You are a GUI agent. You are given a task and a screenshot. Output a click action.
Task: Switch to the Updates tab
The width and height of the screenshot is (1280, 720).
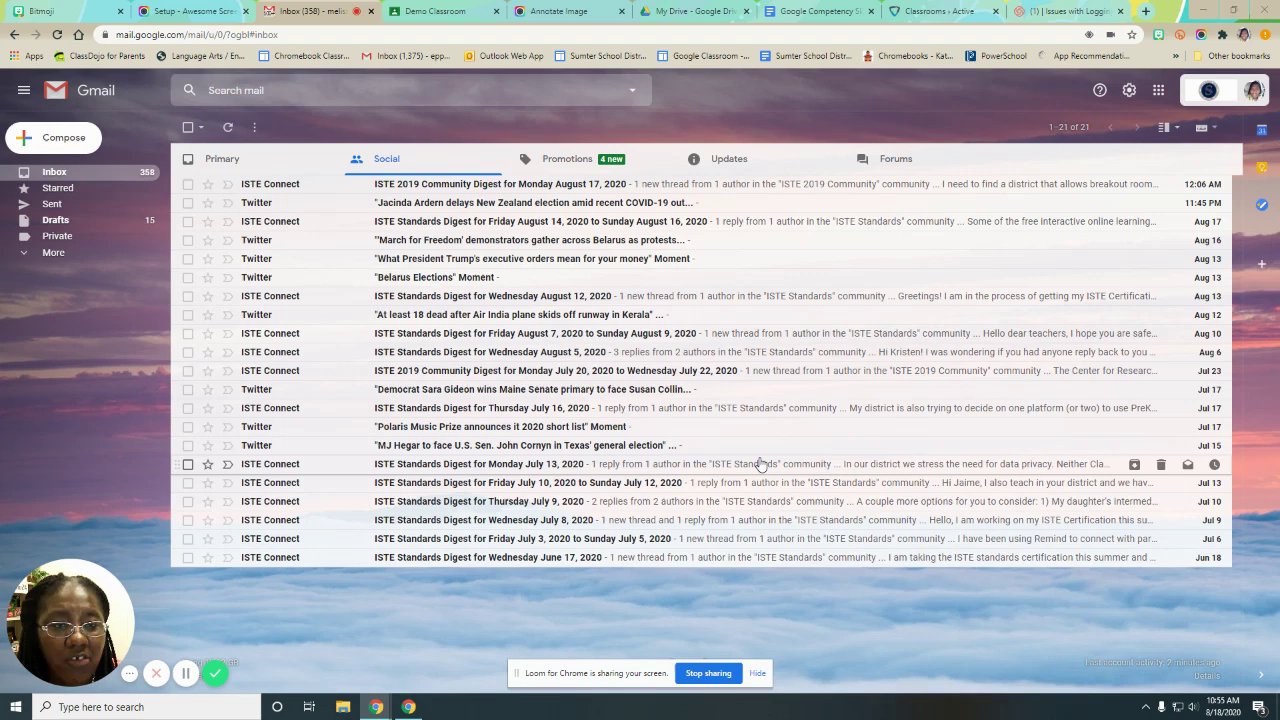(729, 159)
